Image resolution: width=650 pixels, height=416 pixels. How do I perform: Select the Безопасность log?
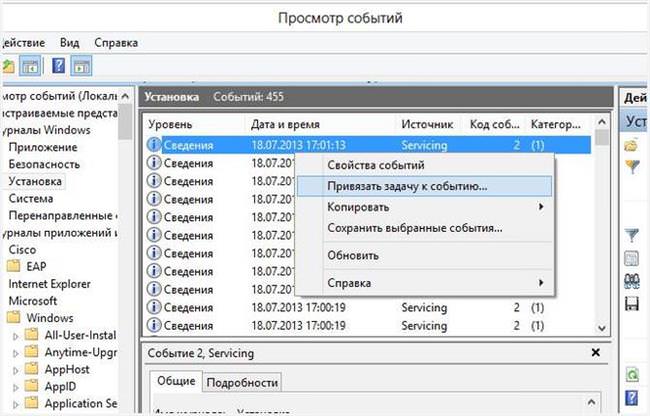point(44,164)
